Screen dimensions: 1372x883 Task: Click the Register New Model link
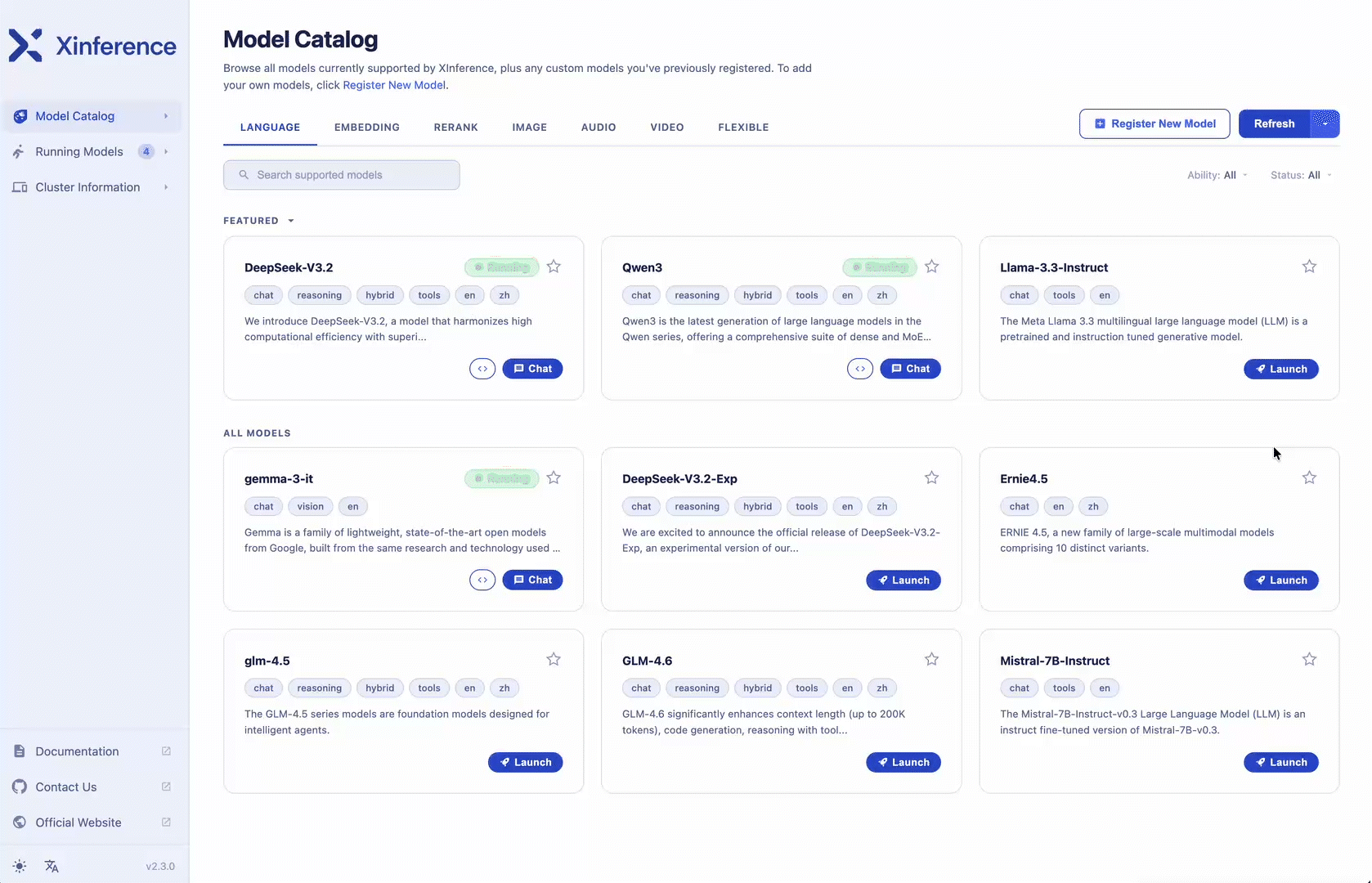click(395, 85)
